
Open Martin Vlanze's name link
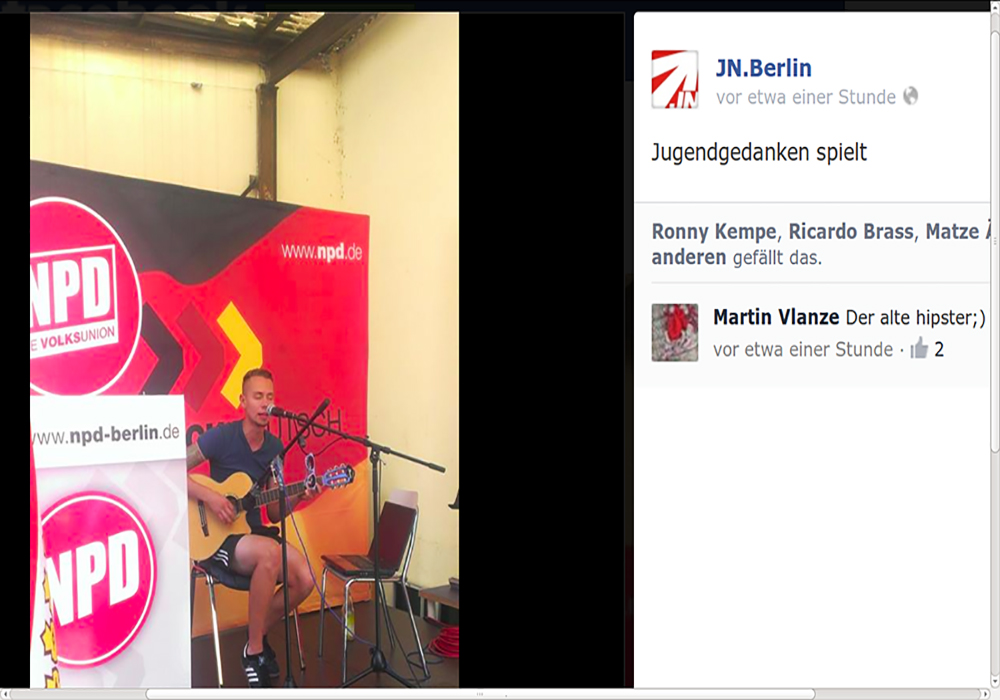[x=776, y=317]
